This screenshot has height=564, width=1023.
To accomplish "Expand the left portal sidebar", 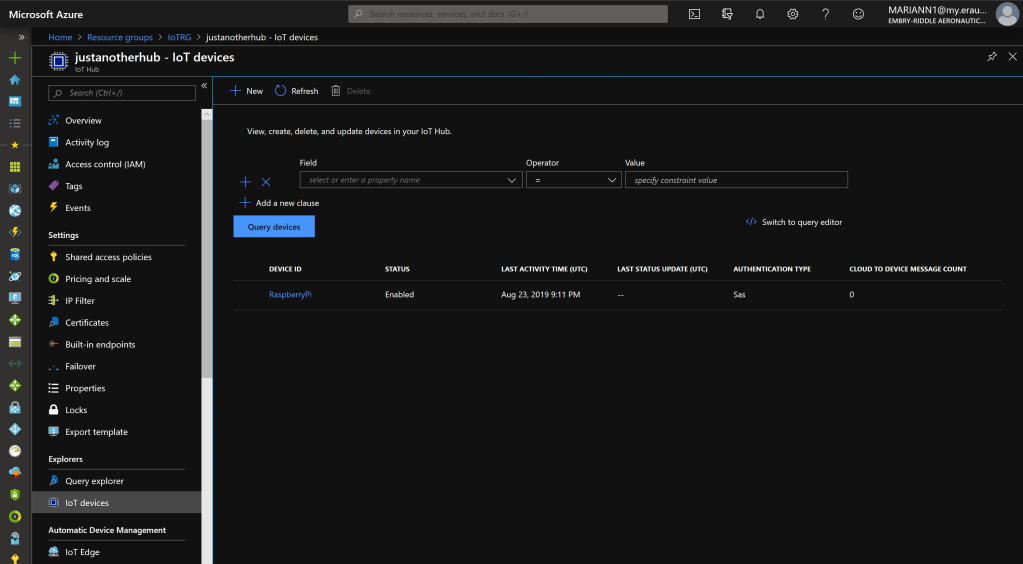I will point(21,37).
